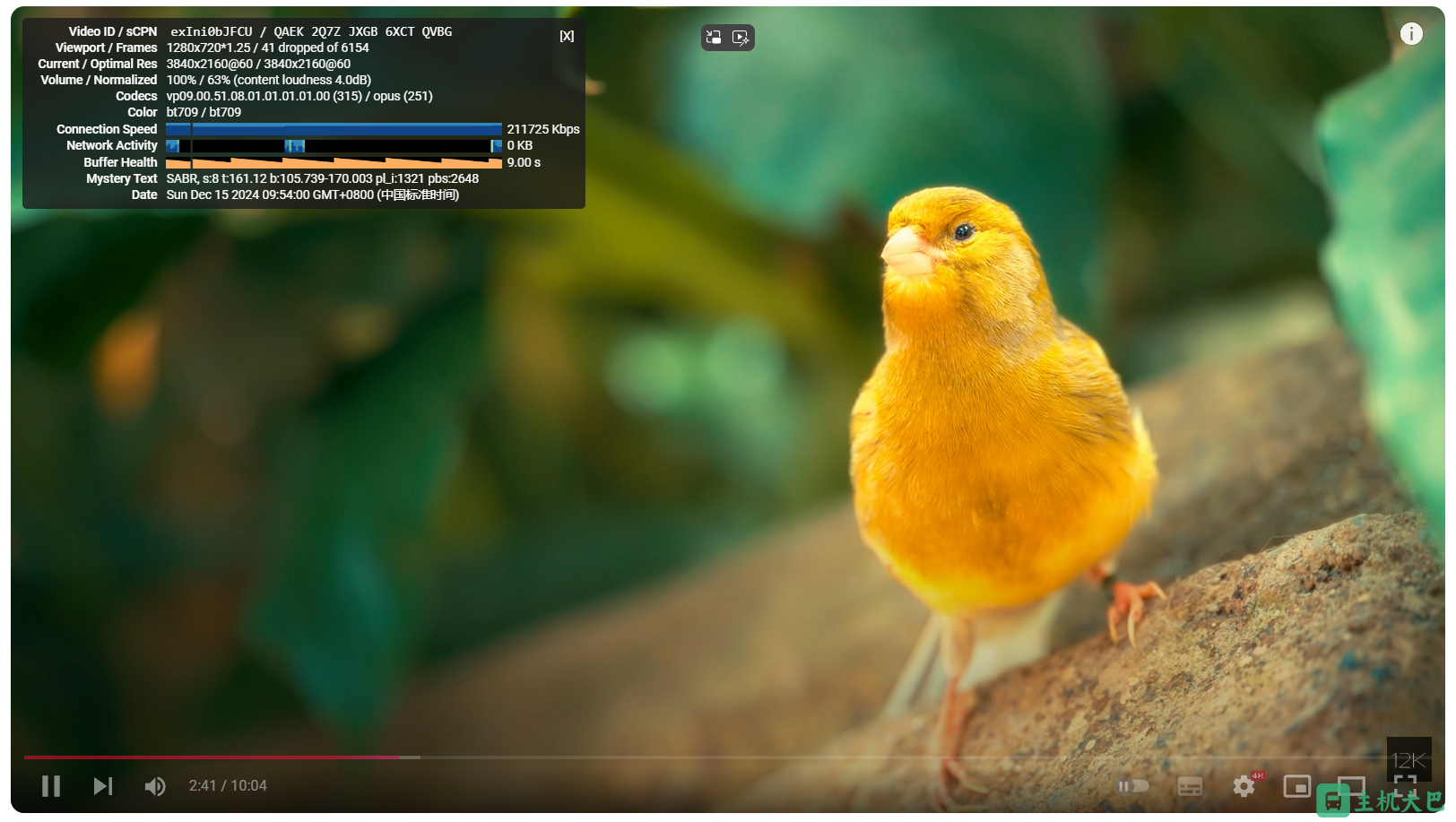Close the stats for nerds panel
1456x822 pixels.
(567, 36)
